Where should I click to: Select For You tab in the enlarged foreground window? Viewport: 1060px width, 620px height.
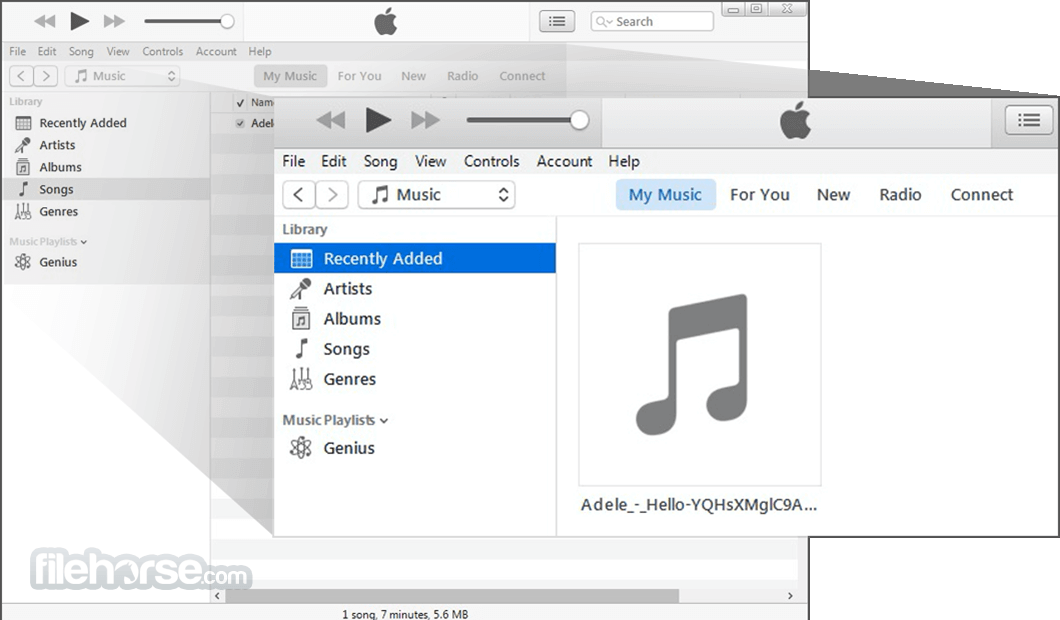pos(759,195)
